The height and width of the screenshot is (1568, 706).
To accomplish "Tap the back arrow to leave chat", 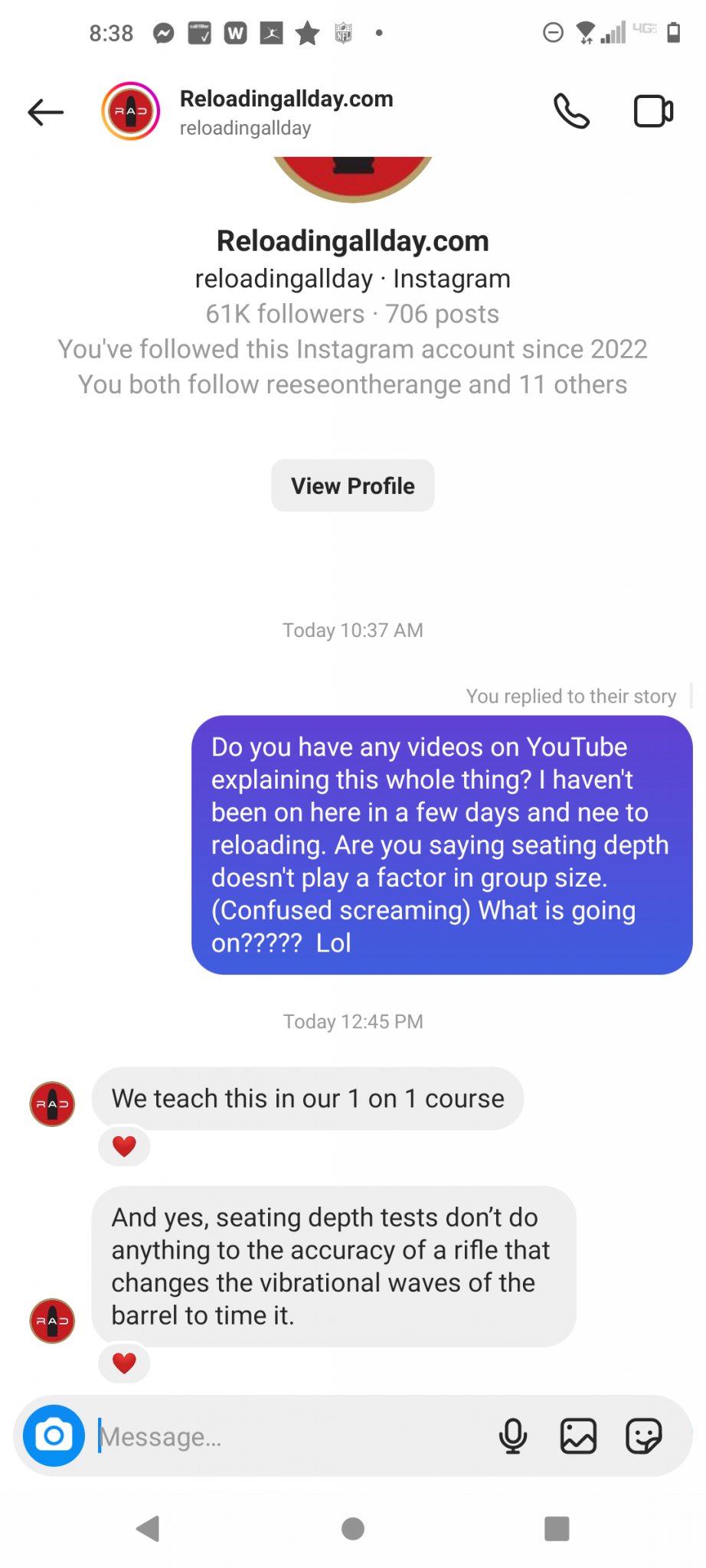I will [46, 112].
